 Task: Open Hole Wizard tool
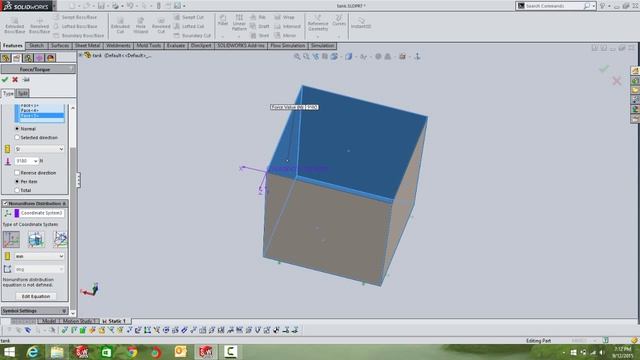tap(140, 25)
